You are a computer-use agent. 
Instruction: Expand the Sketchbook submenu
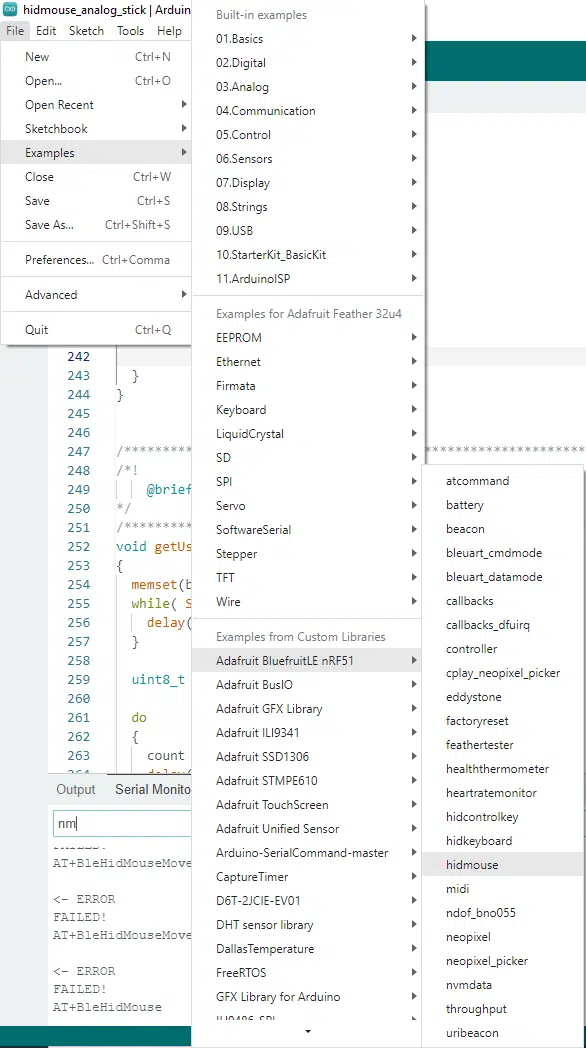(x=96, y=128)
